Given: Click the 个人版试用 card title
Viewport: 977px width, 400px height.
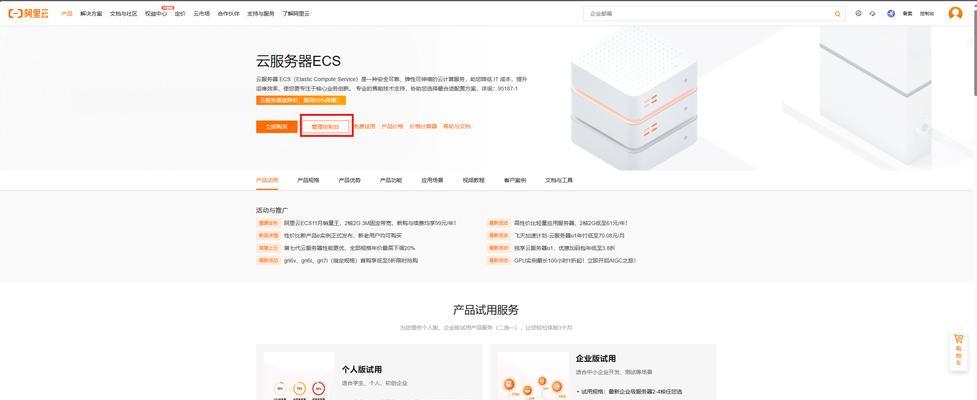Looking at the screenshot, I should coord(362,369).
